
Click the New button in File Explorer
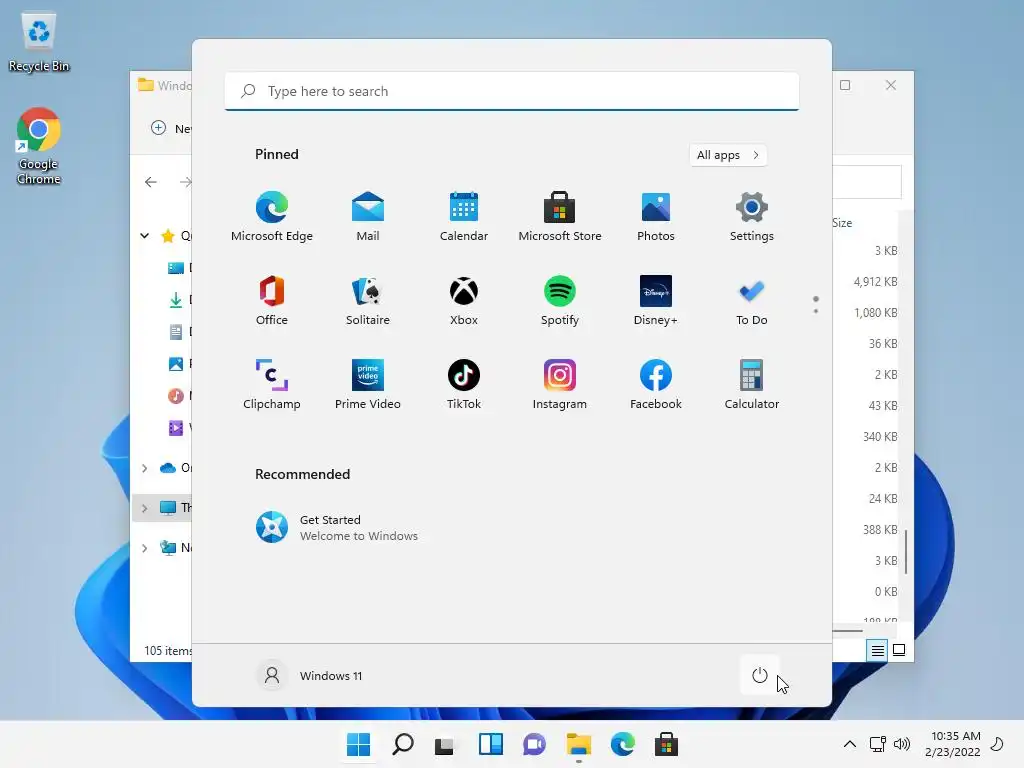pyautogui.click(x=171, y=128)
